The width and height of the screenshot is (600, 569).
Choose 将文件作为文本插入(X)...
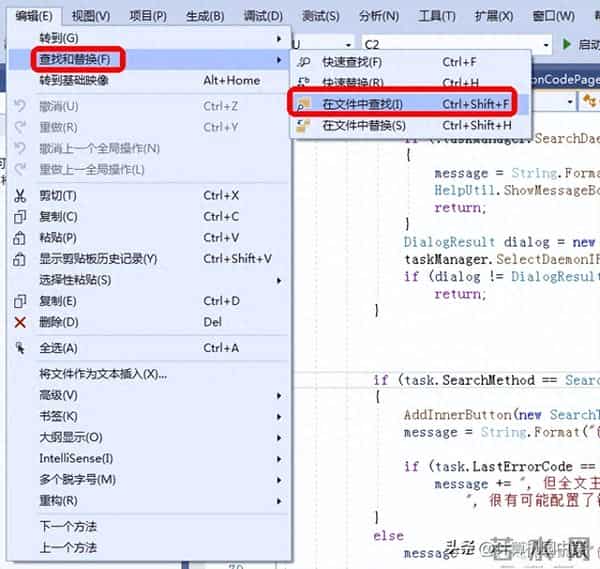149,374
